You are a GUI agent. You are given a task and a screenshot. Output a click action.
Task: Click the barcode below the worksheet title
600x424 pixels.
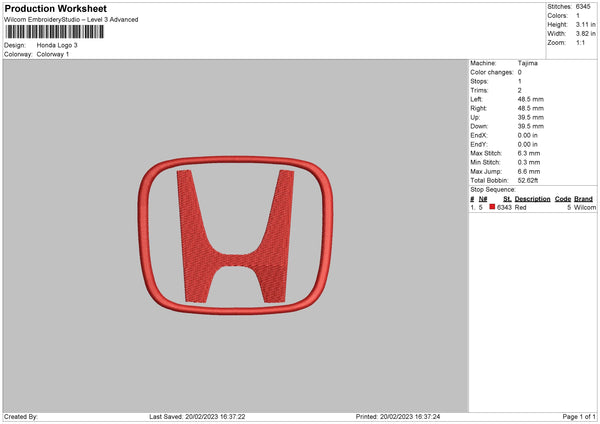pos(55,32)
